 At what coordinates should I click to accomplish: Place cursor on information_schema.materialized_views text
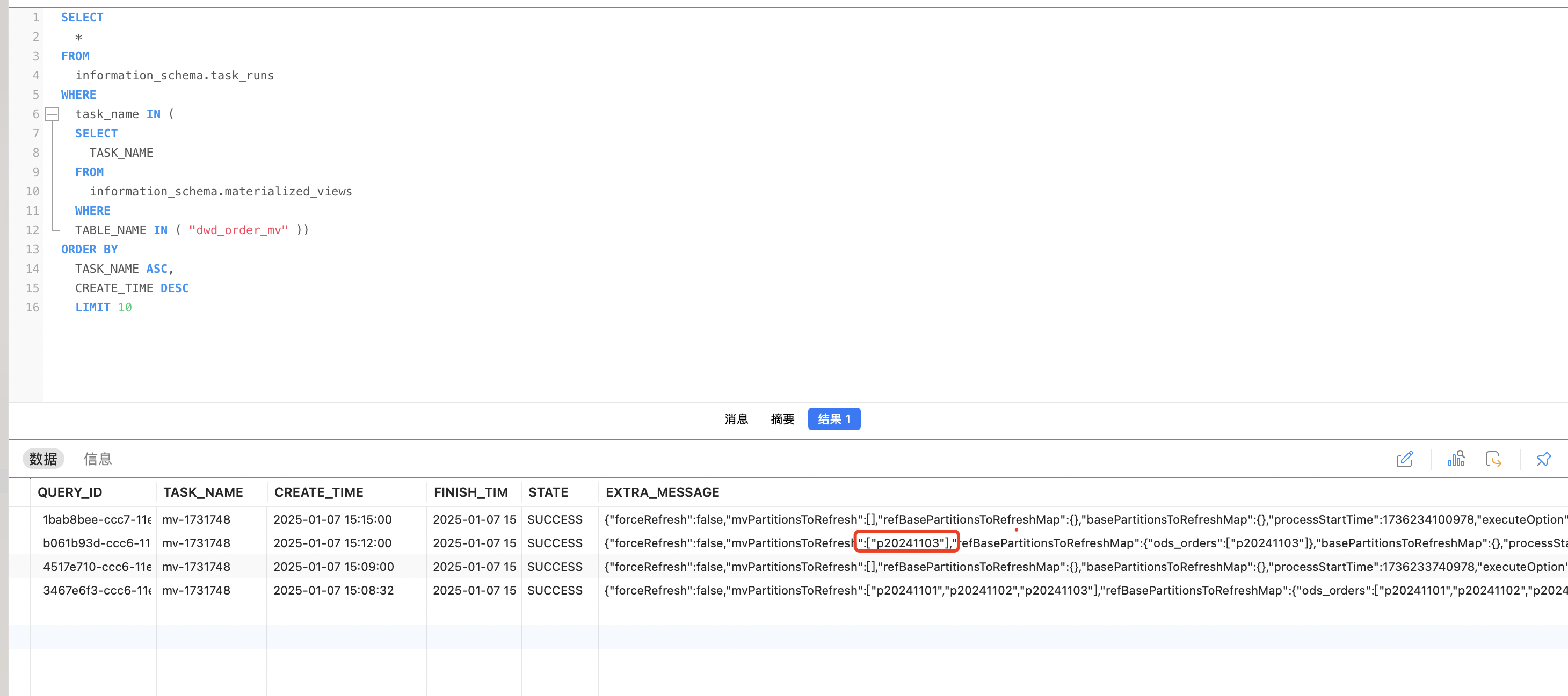tap(221, 192)
